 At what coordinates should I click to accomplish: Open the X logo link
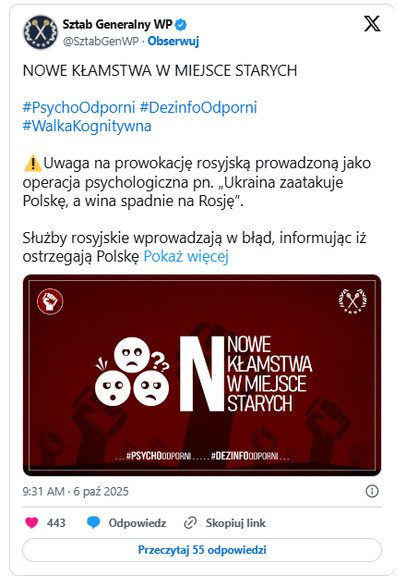click(x=372, y=24)
